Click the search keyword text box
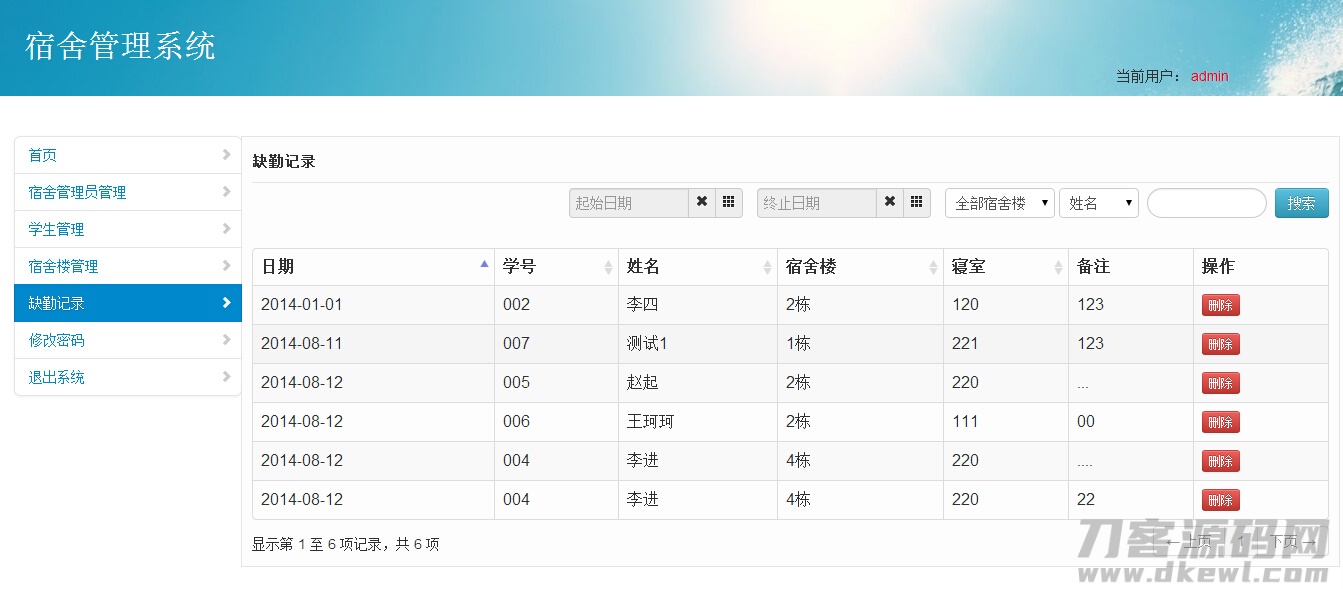This screenshot has width=1343, height=589. [x=1206, y=203]
